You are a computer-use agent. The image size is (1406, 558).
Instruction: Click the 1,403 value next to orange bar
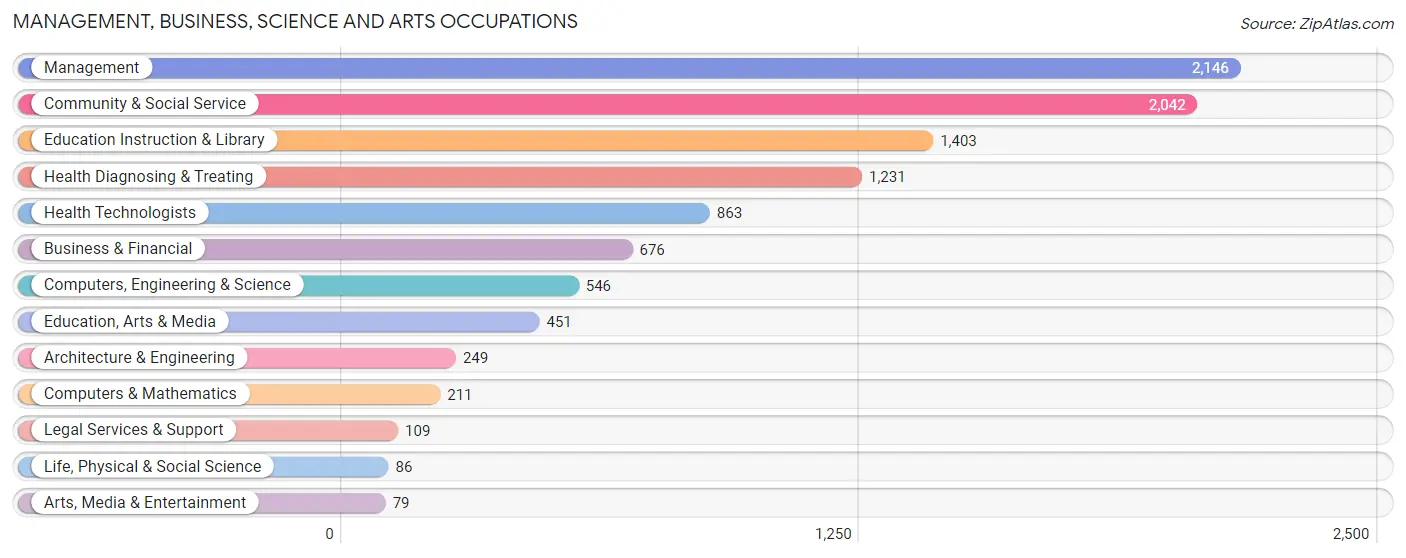click(x=958, y=141)
